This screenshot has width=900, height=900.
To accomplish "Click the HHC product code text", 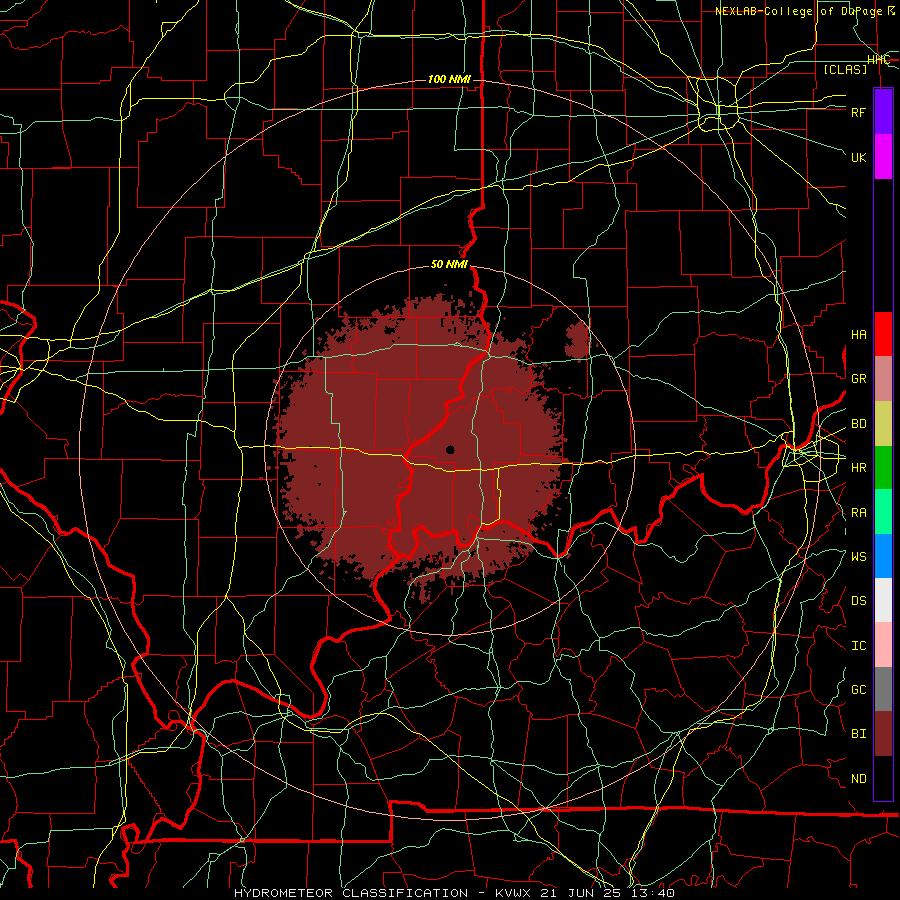I will (x=878, y=60).
